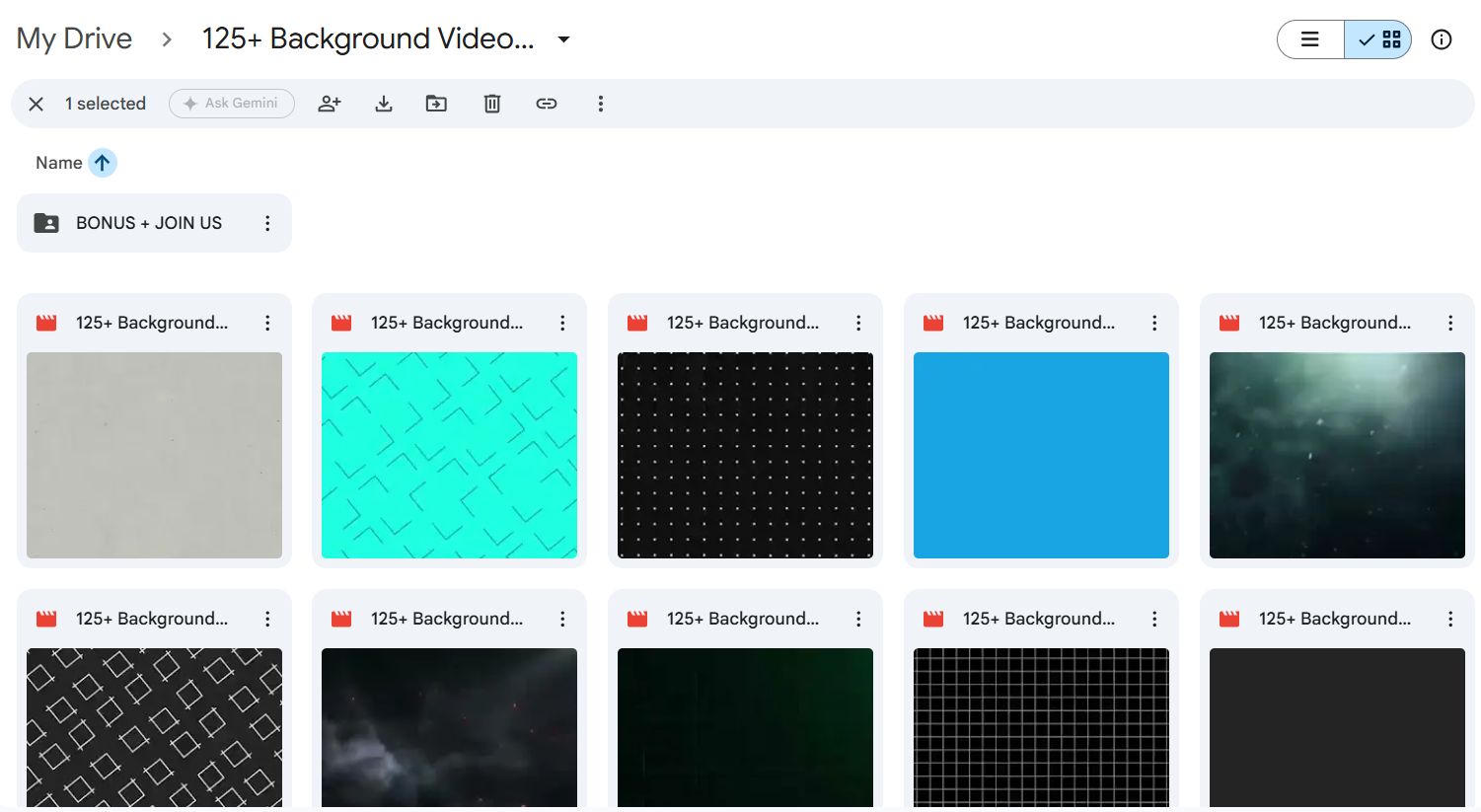Open more actions for the dark smoky cloud video

tap(562, 619)
